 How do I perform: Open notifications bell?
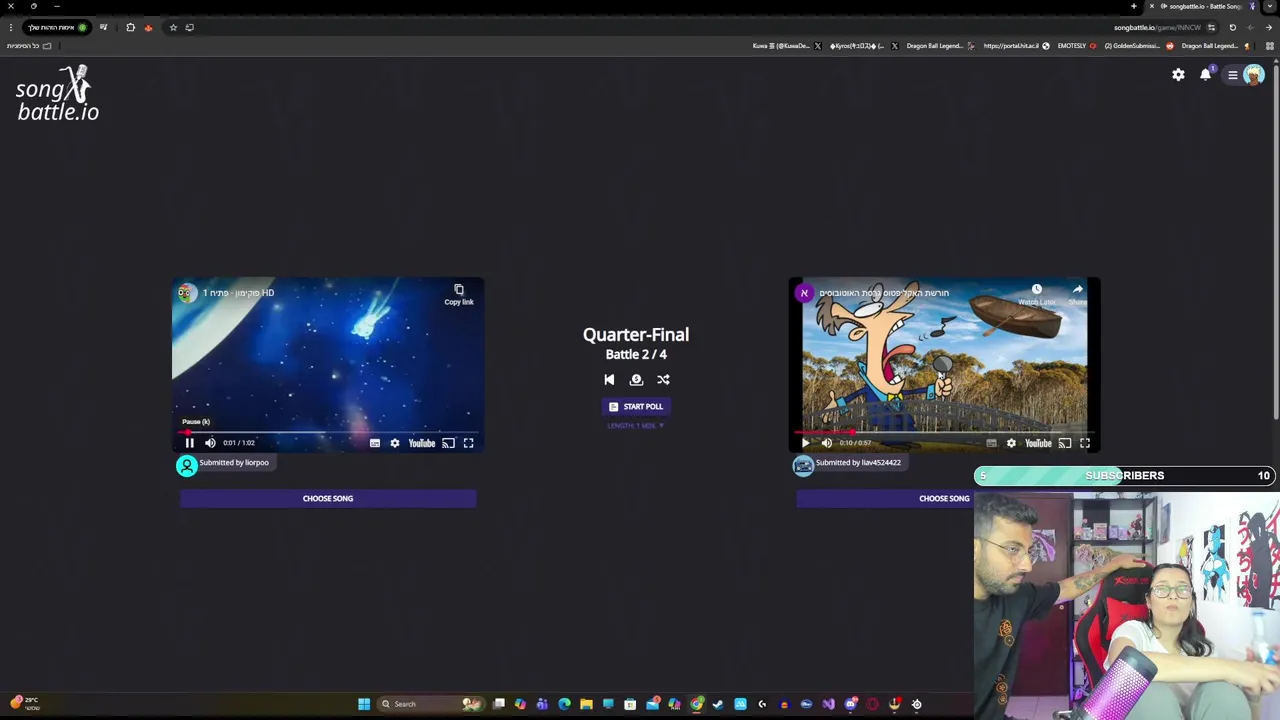click(1206, 74)
